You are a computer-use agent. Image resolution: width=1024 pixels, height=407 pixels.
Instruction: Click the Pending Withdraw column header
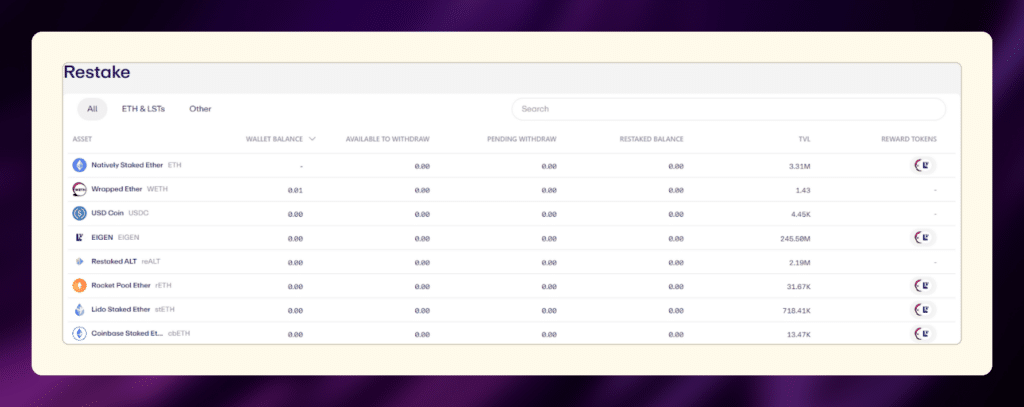(522, 139)
